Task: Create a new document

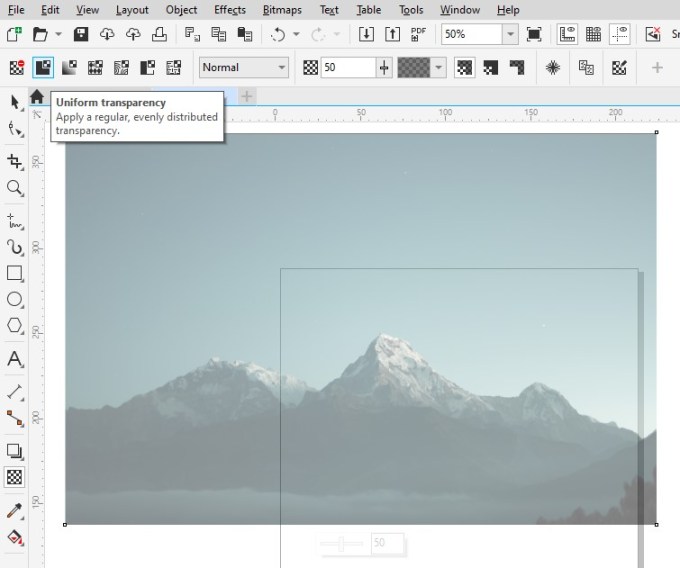Action: (14, 34)
